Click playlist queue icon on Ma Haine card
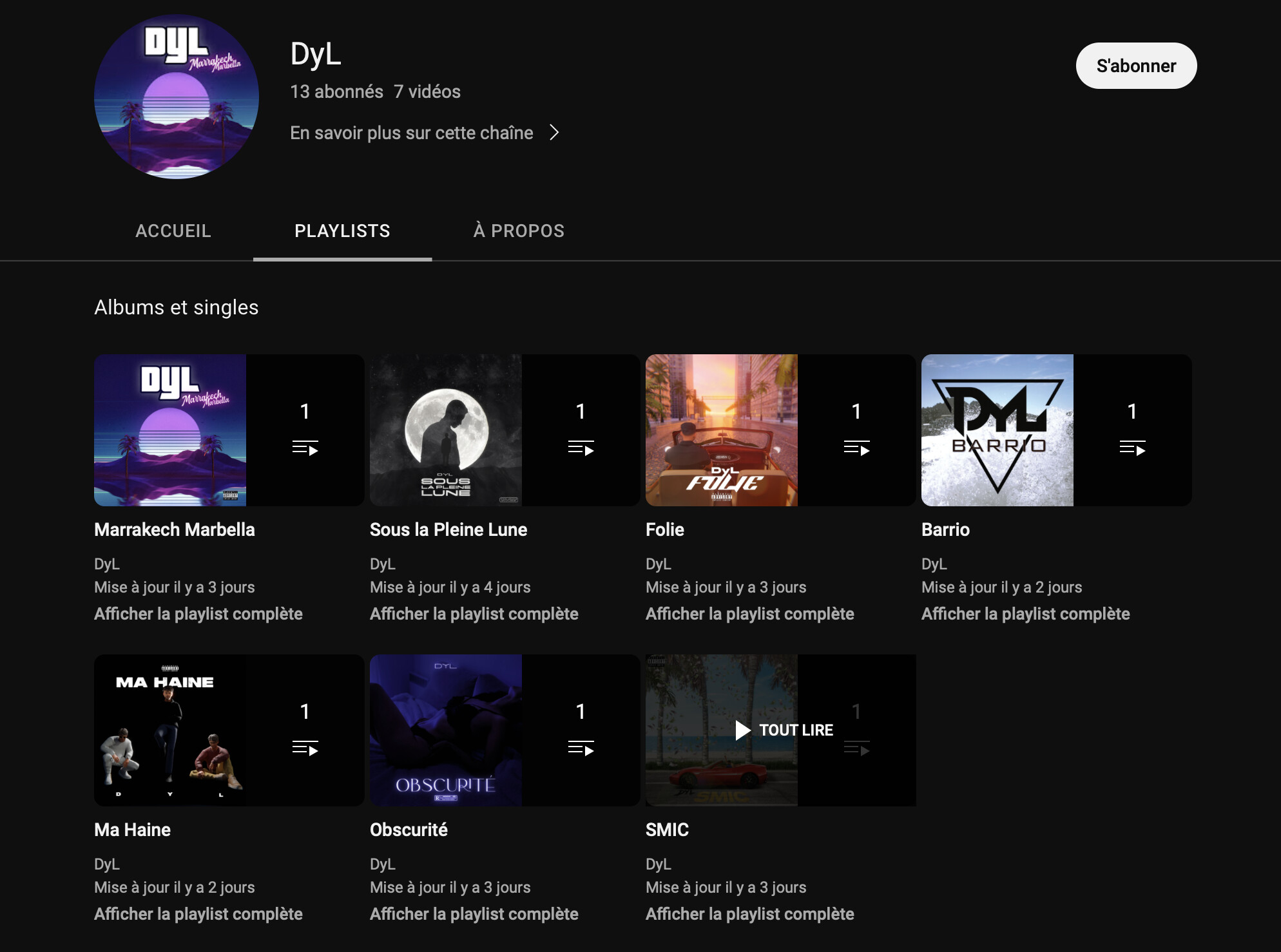Screen dimensions: 1281x952 (305, 748)
